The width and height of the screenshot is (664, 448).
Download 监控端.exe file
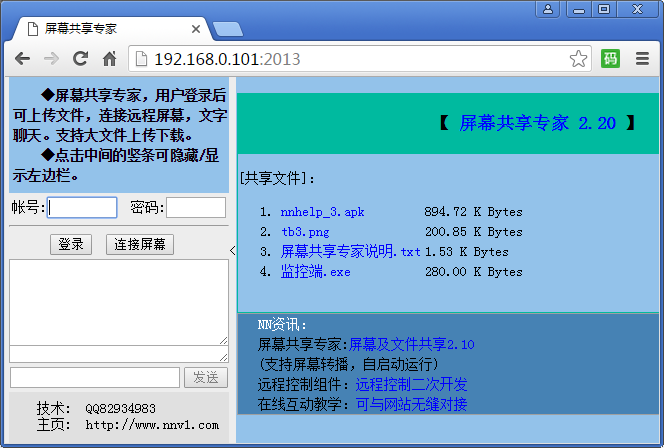click(x=315, y=271)
